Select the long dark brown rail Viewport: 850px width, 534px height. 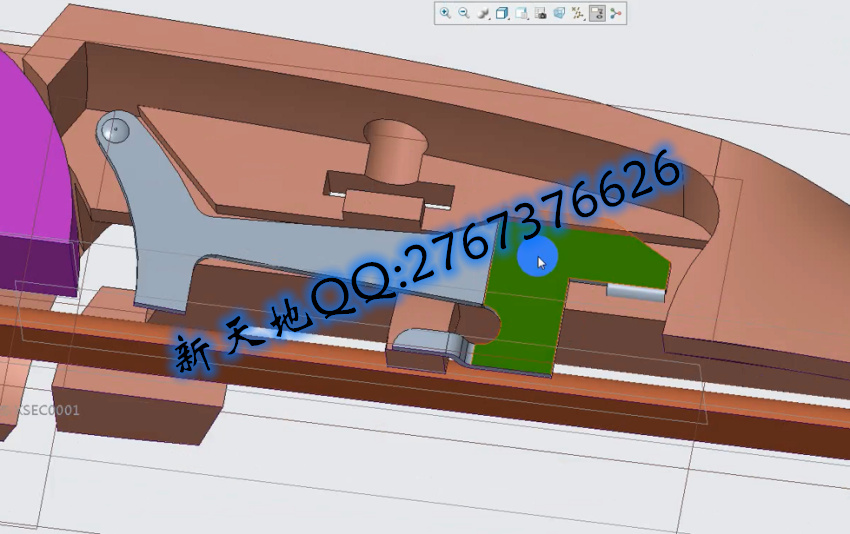(x=600, y=400)
